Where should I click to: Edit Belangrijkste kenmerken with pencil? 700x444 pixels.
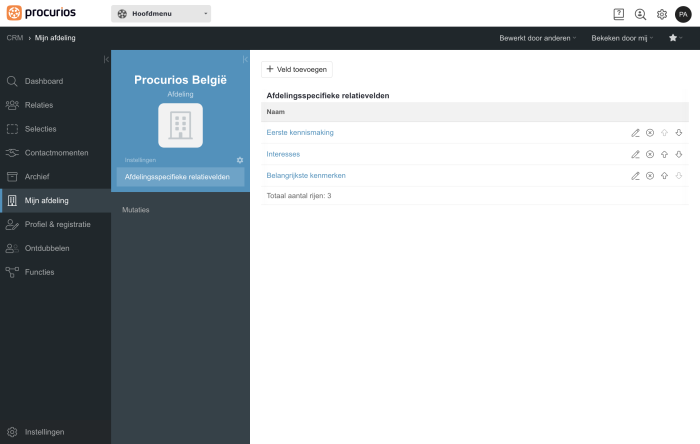(635, 176)
